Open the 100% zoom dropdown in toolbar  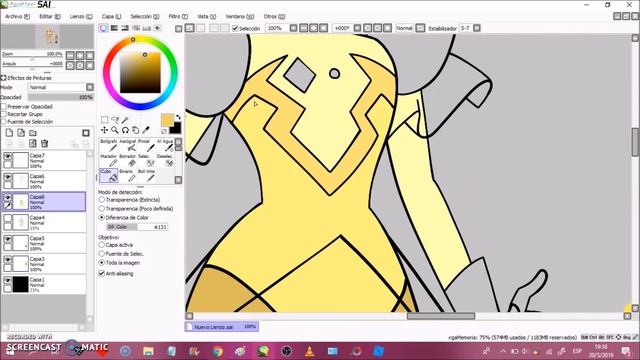tap(293, 28)
